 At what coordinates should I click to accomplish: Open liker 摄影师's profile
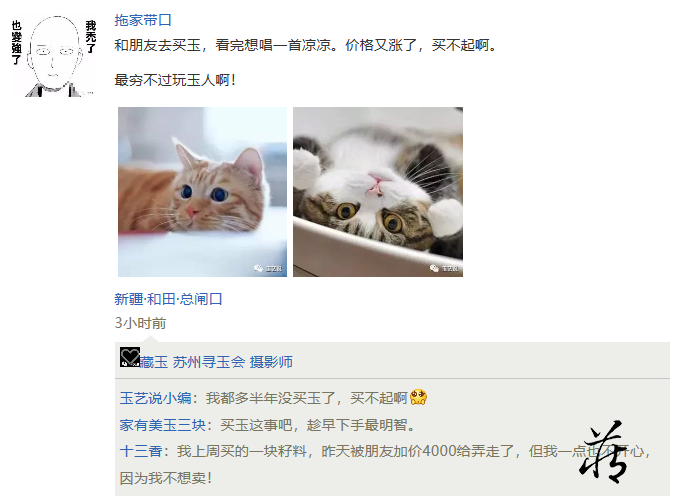271,362
